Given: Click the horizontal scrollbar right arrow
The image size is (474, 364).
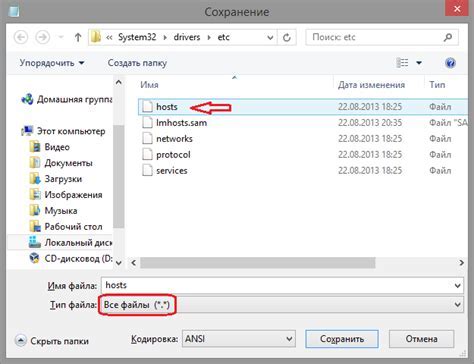Looking at the screenshot, I should point(462,263).
